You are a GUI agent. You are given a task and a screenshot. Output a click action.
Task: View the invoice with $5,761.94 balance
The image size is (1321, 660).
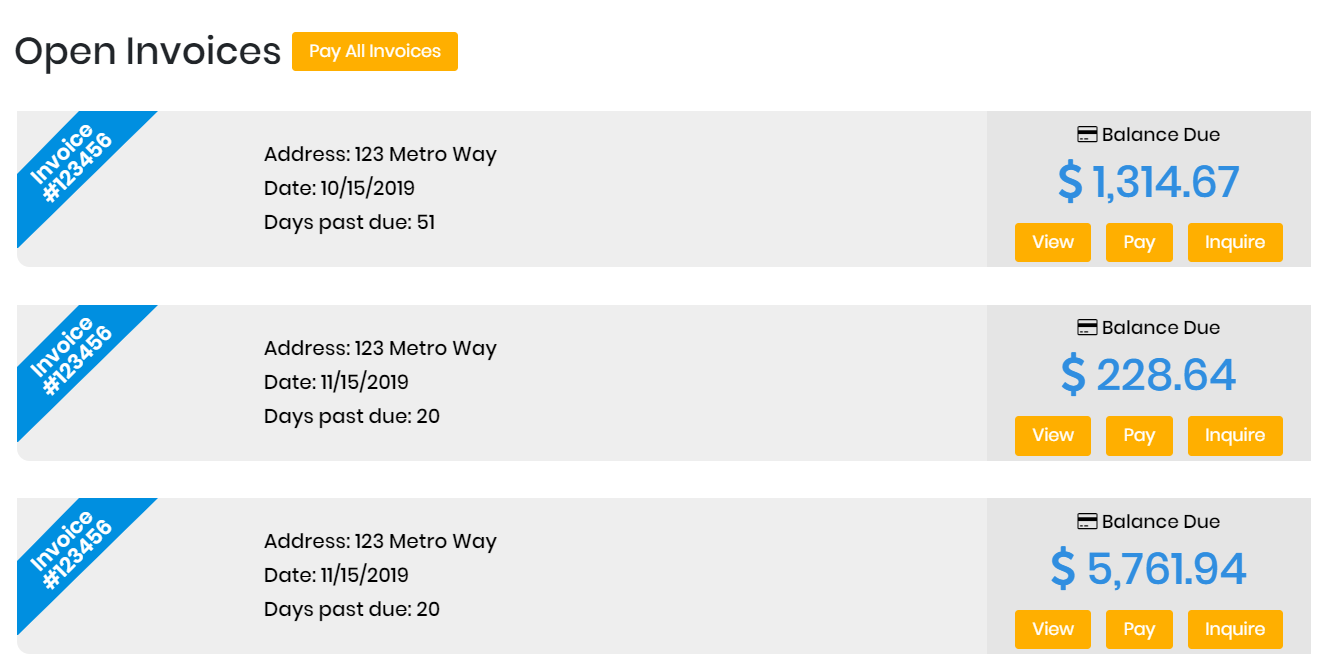point(1052,629)
